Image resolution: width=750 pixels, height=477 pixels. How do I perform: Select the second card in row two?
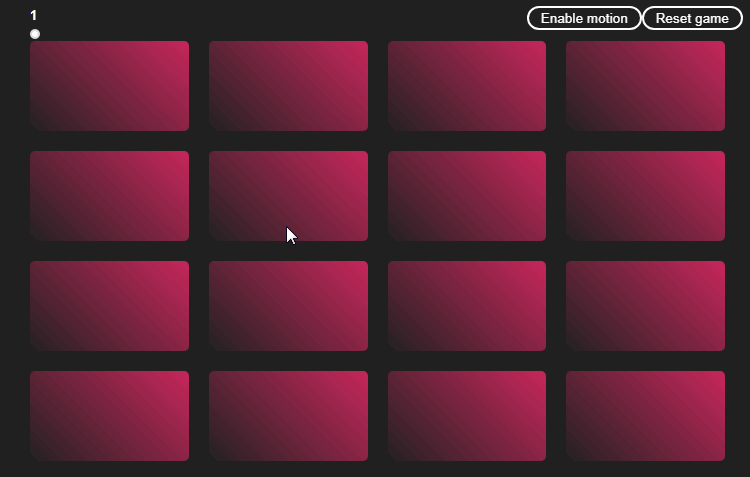click(288, 196)
